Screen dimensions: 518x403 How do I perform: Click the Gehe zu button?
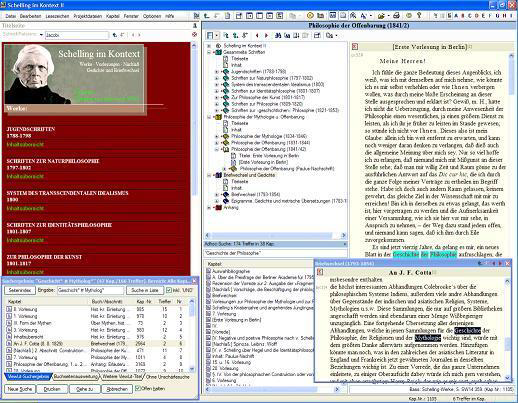pos(85,389)
